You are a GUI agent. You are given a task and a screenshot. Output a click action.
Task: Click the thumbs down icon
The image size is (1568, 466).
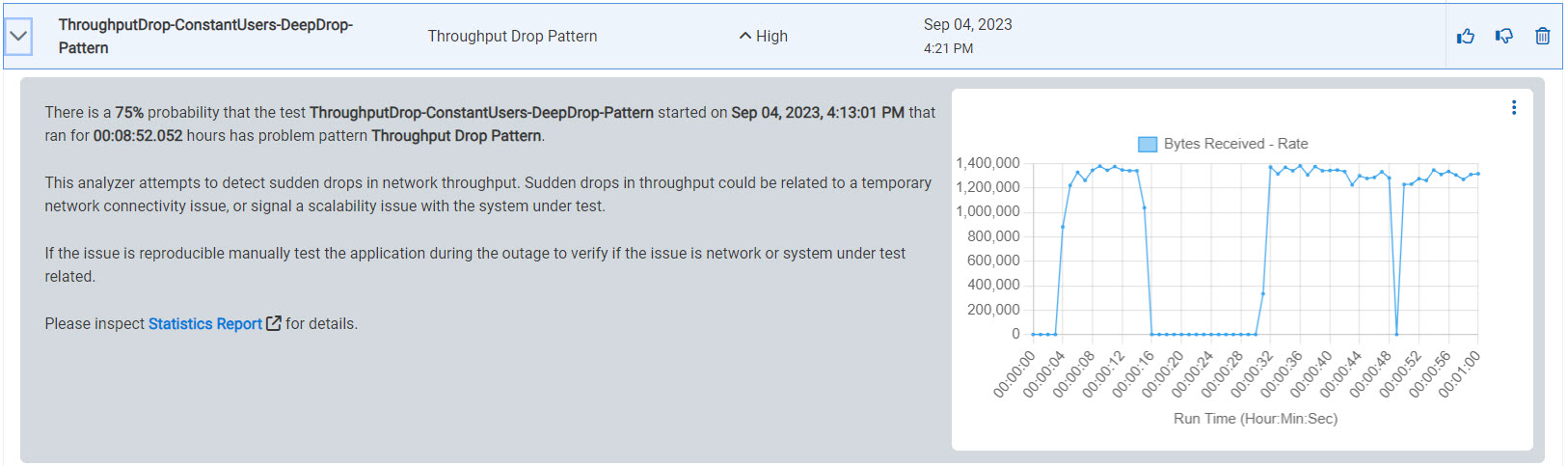(1504, 37)
